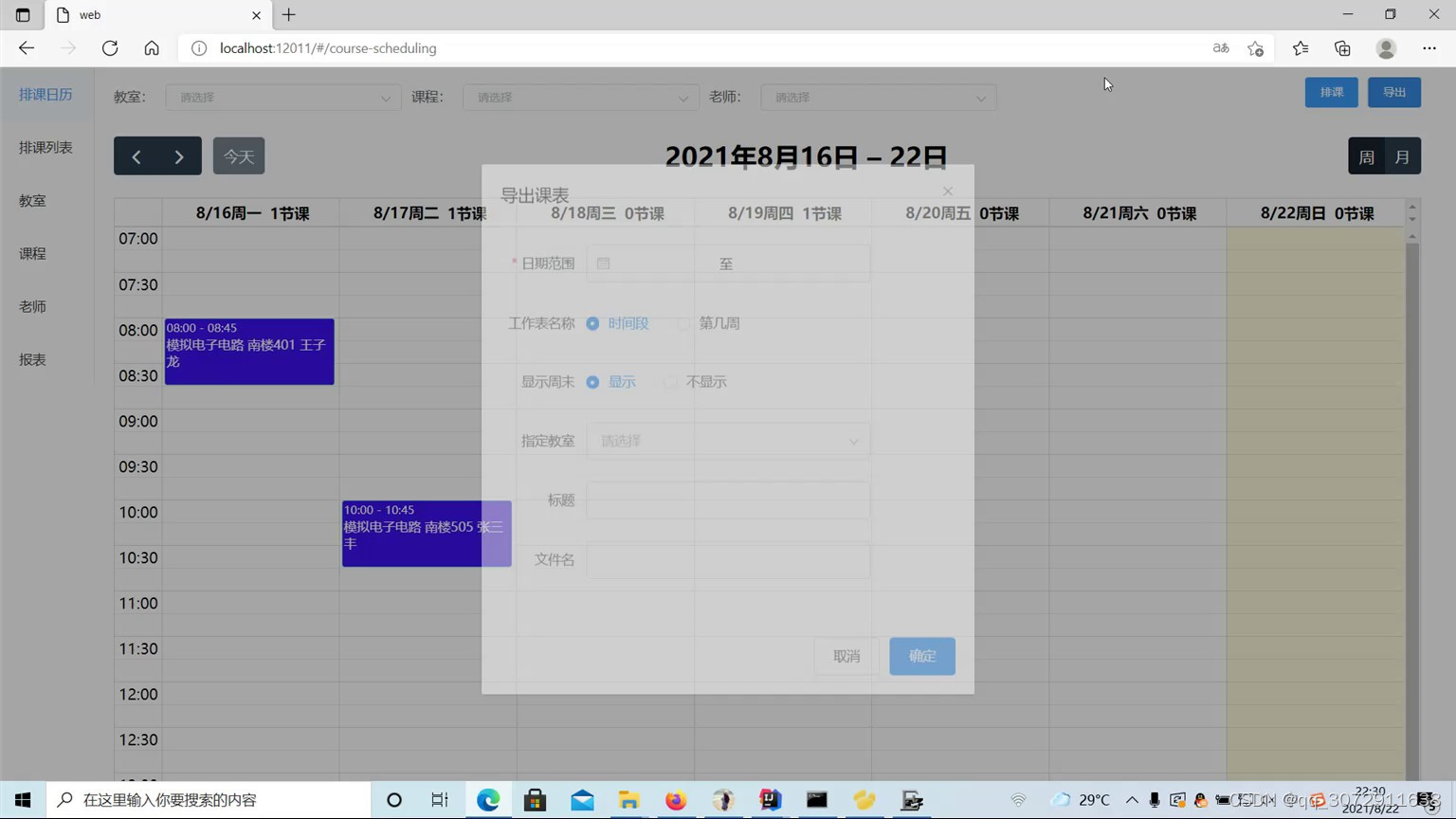This screenshot has height=819, width=1456.
Task: Go to next week with right arrow
Action: (x=179, y=156)
